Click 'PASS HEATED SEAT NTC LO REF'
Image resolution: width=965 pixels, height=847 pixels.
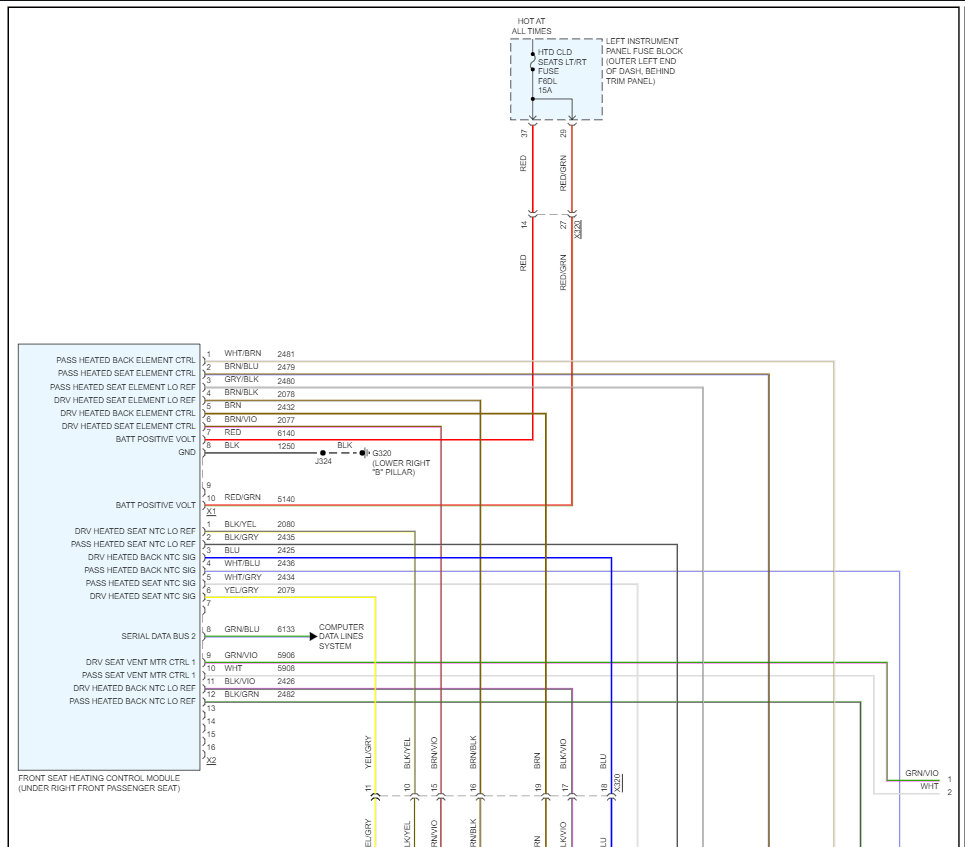click(x=133, y=544)
